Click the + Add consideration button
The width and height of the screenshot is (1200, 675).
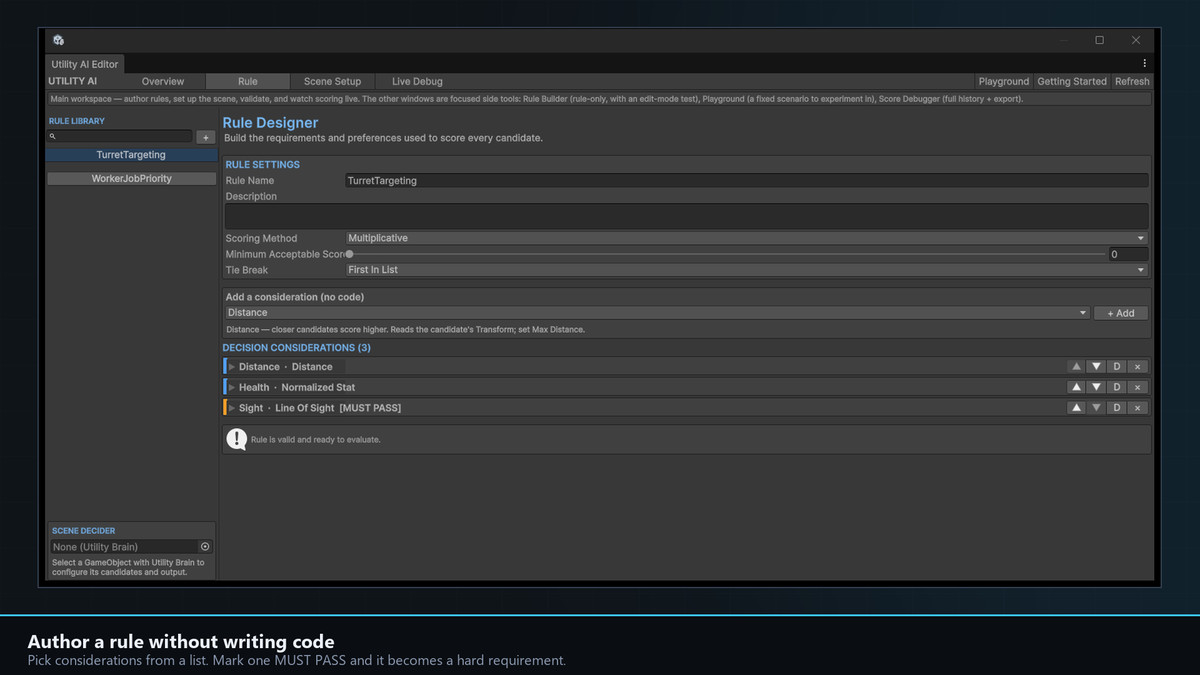[x=1121, y=313]
